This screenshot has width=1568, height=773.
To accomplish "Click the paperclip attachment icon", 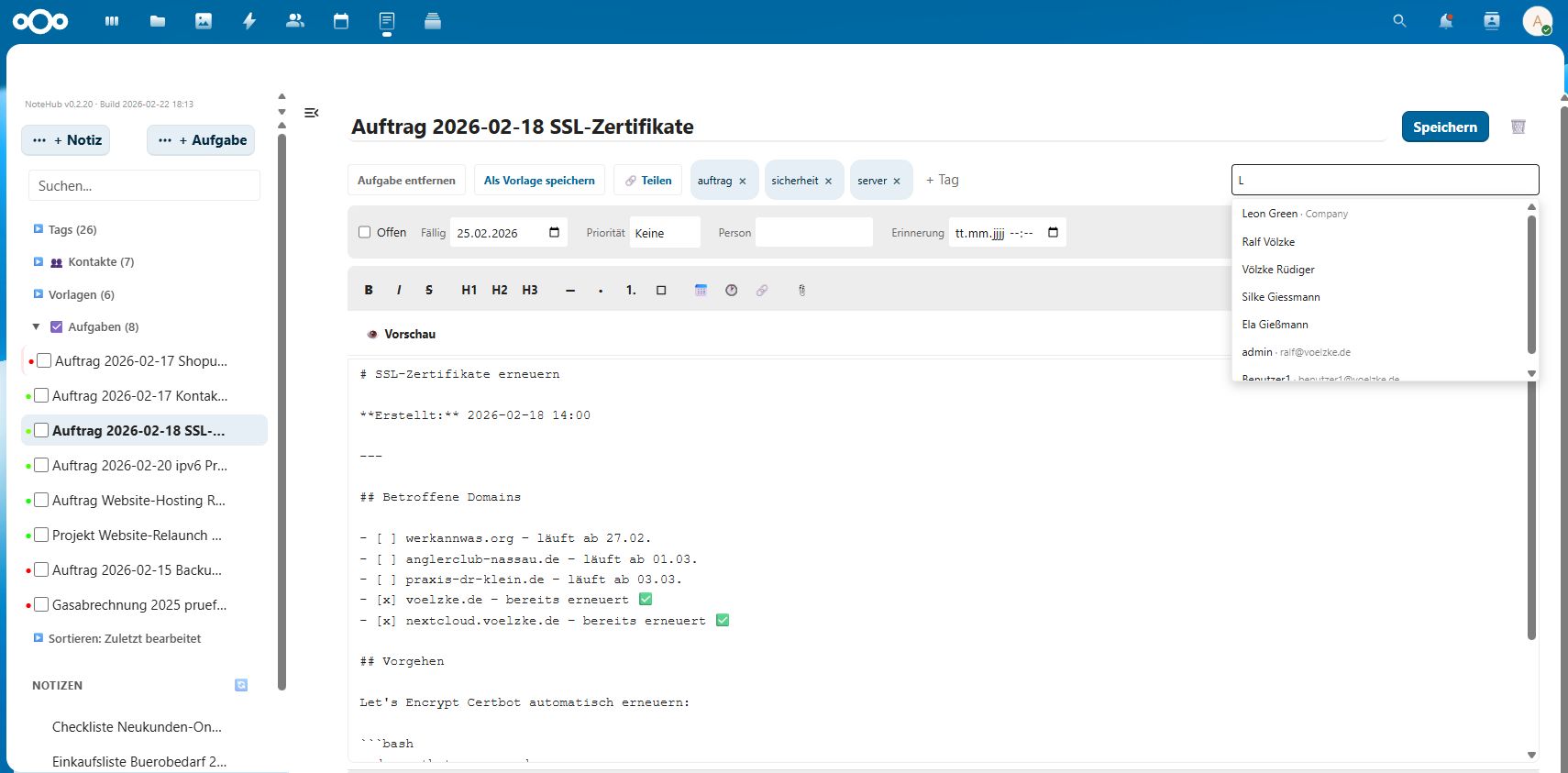I will point(801,290).
